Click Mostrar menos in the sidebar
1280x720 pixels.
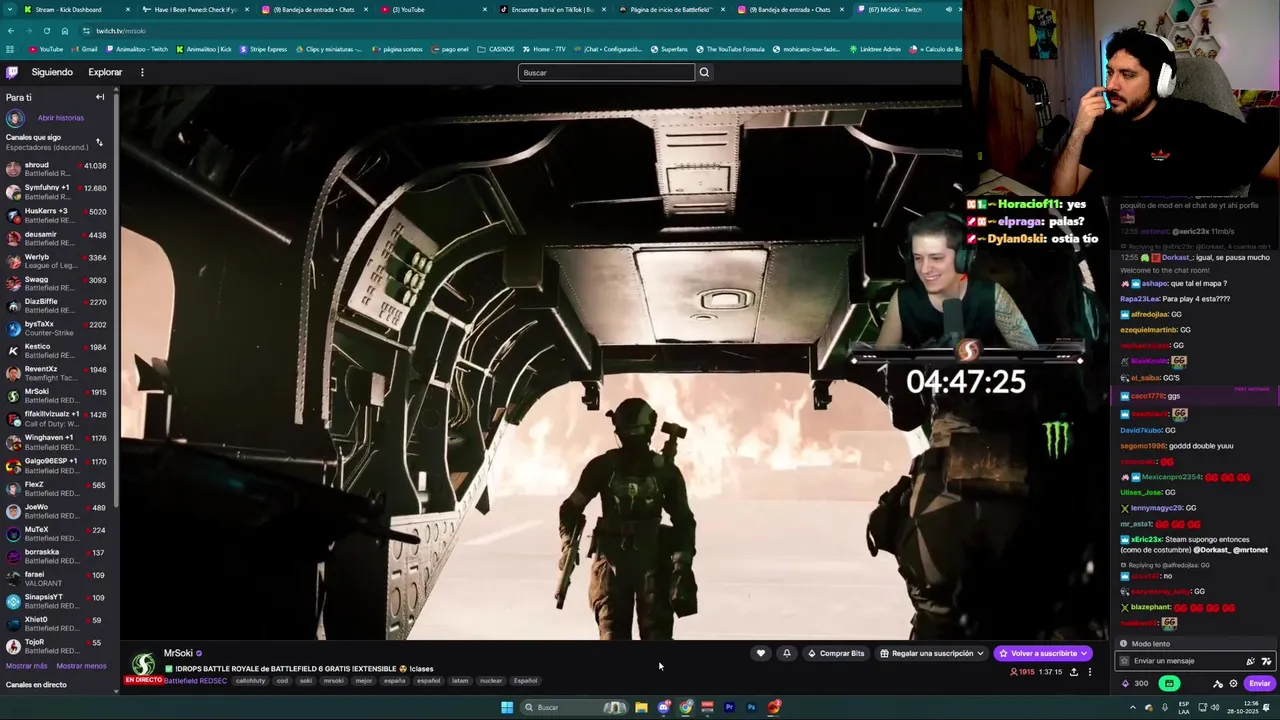point(81,666)
